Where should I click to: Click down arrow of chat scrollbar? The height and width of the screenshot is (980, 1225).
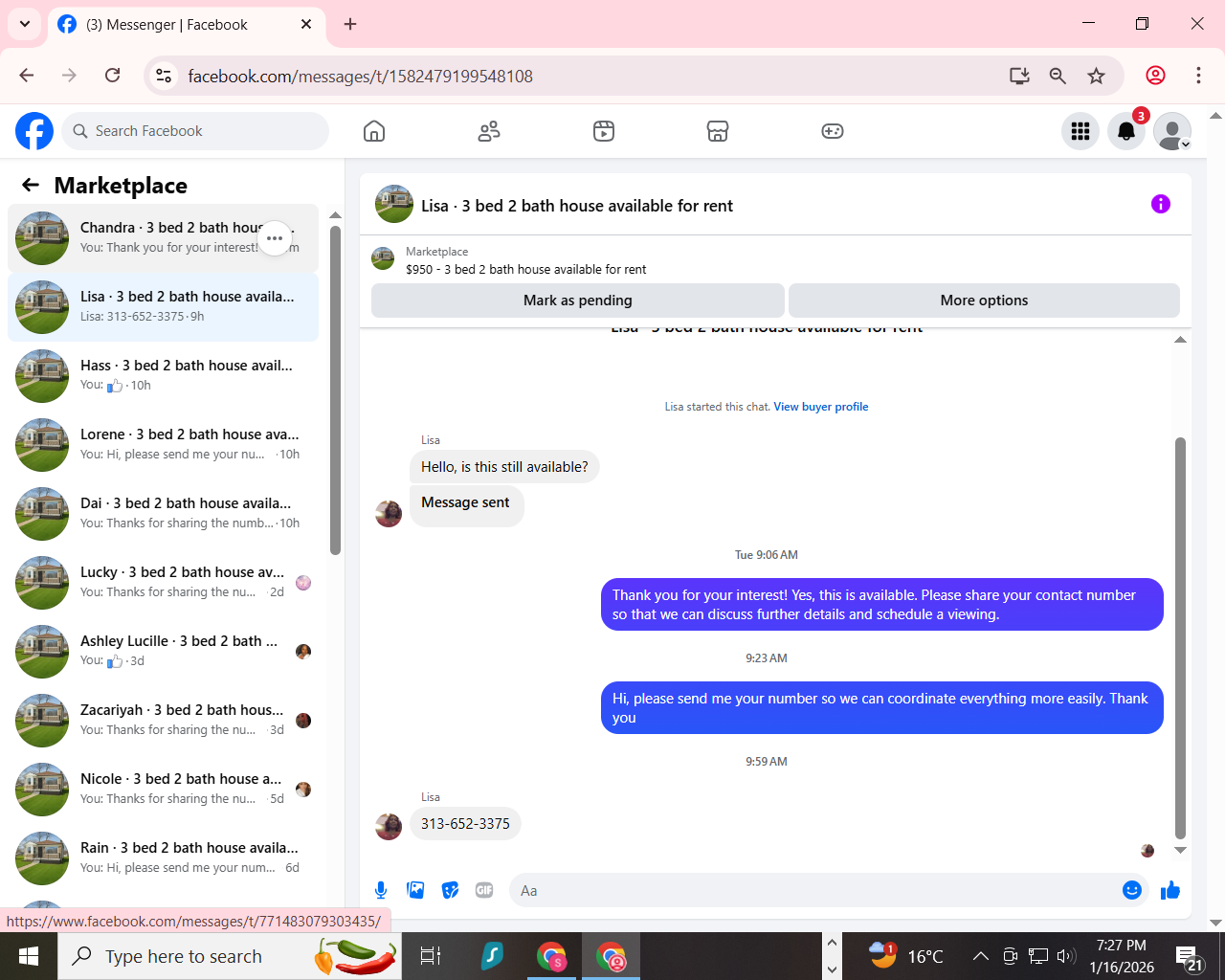pos(1180,850)
